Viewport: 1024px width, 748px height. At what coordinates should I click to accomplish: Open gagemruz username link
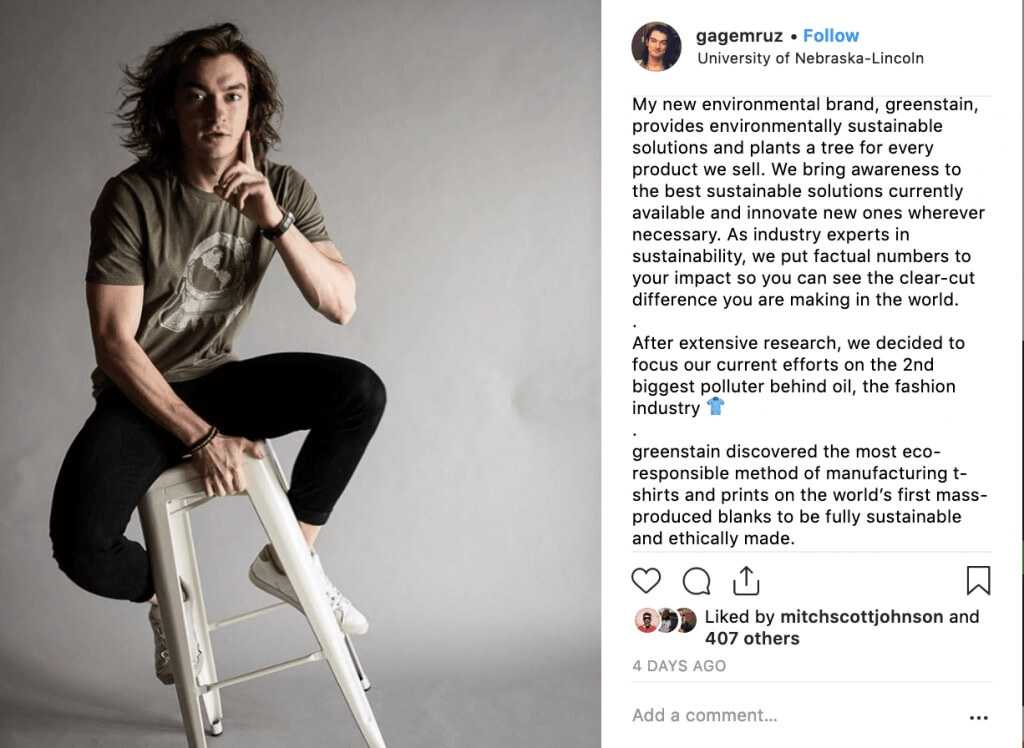(739, 36)
